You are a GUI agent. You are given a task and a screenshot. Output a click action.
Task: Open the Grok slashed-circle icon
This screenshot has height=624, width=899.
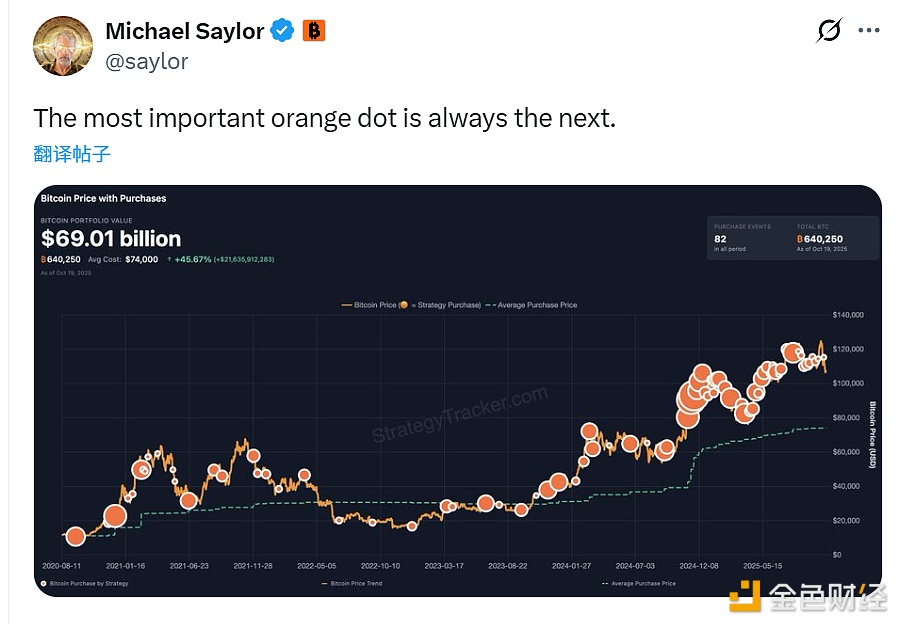click(x=829, y=32)
